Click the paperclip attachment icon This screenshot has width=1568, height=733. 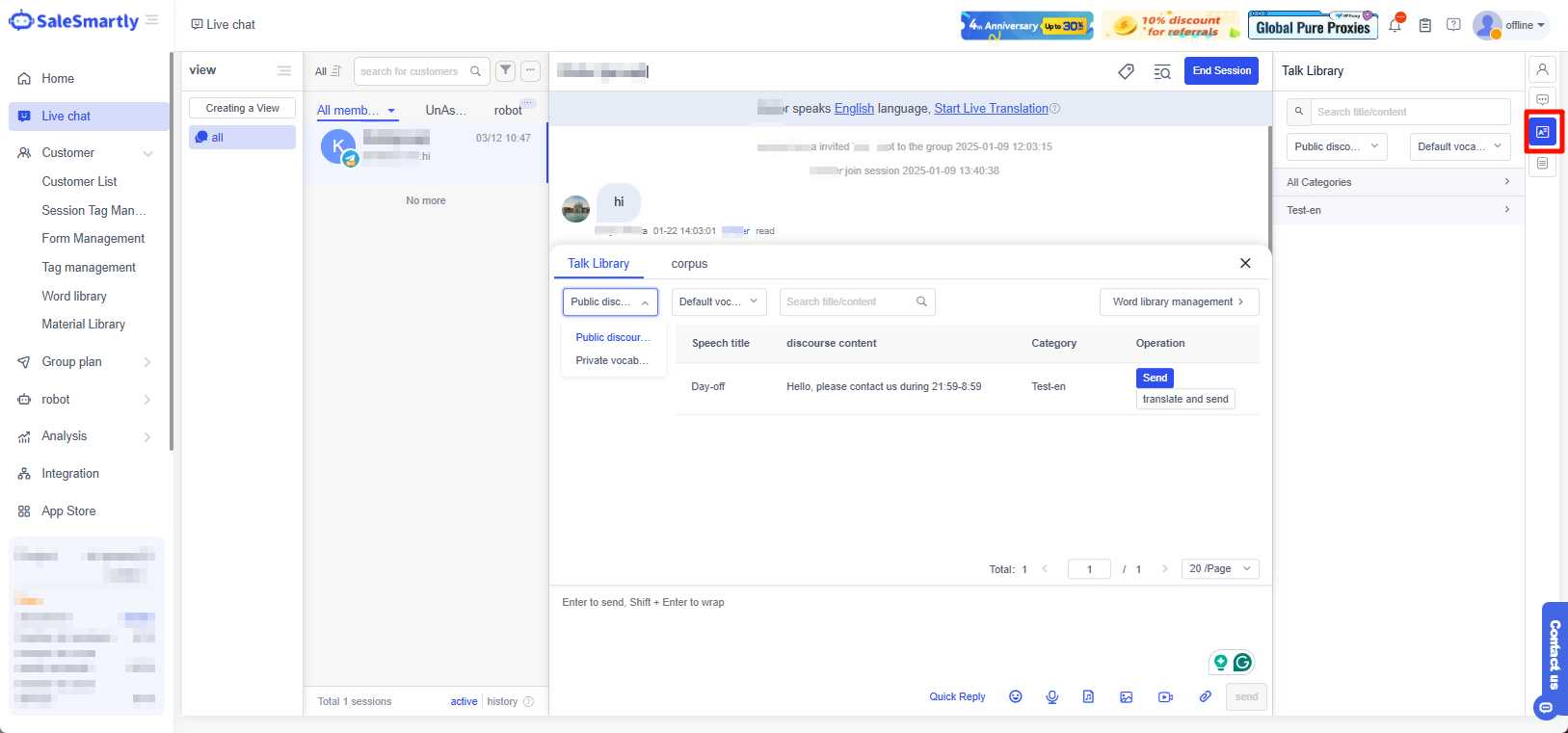[1205, 696]
